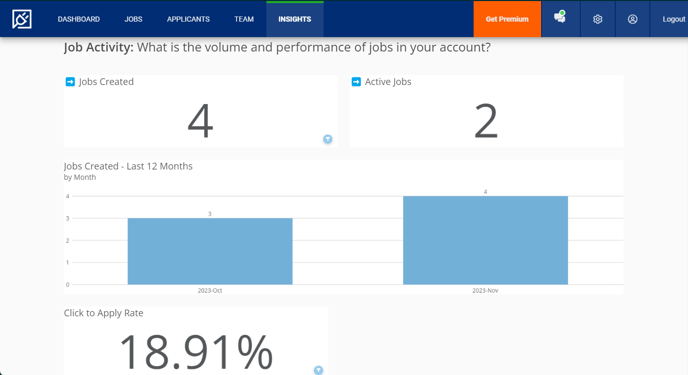
Task: Open the Jobs tab
Action: tap(133, 19)
